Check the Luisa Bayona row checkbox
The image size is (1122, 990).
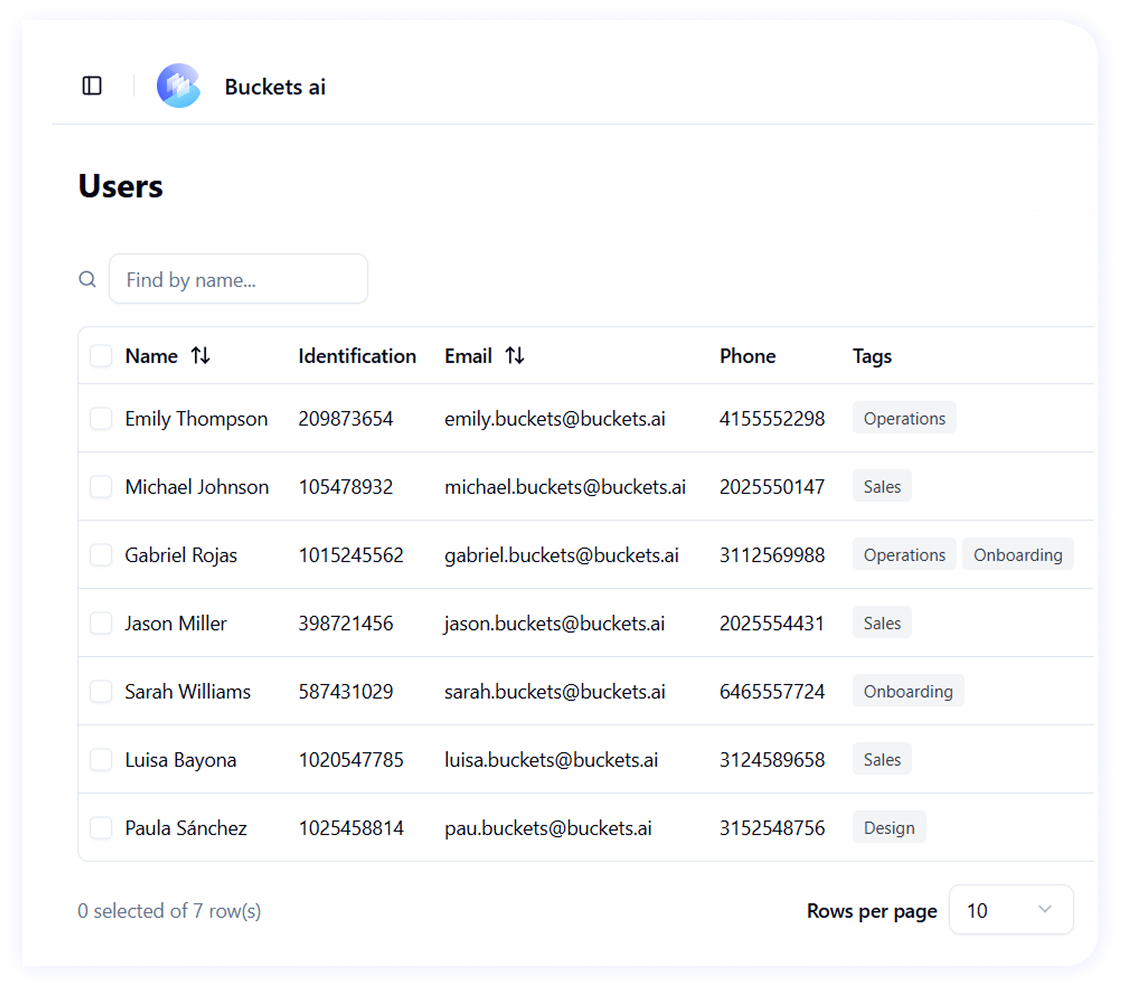tap(101, 760)
